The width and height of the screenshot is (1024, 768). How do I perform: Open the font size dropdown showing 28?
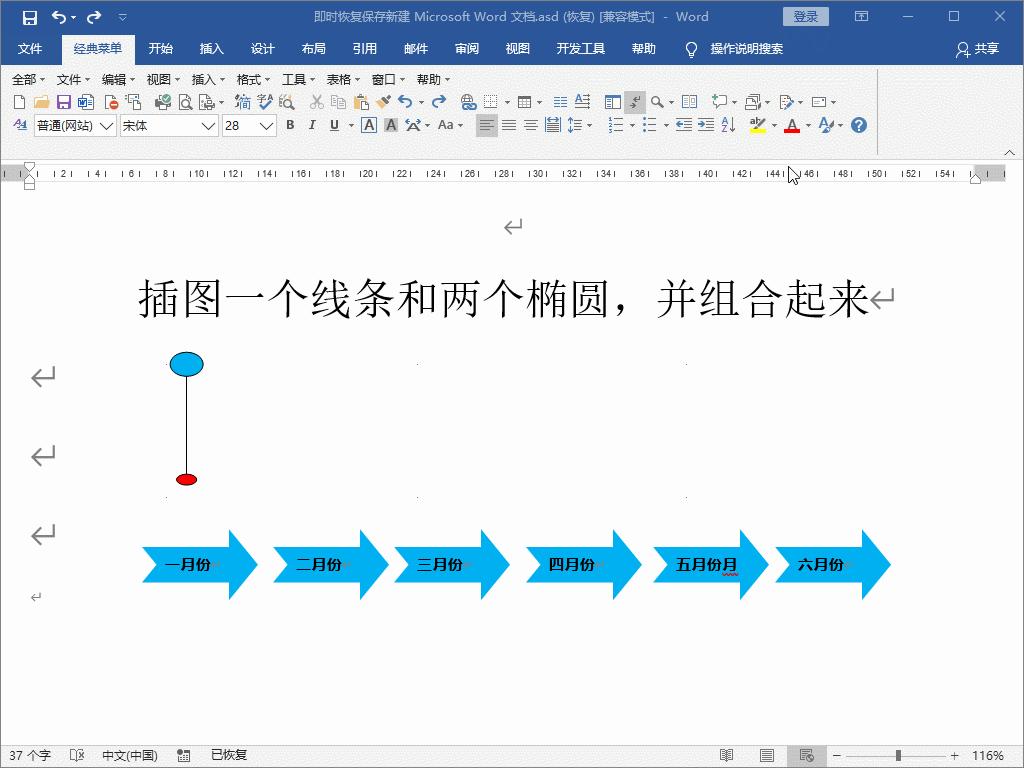coord(265,124)
